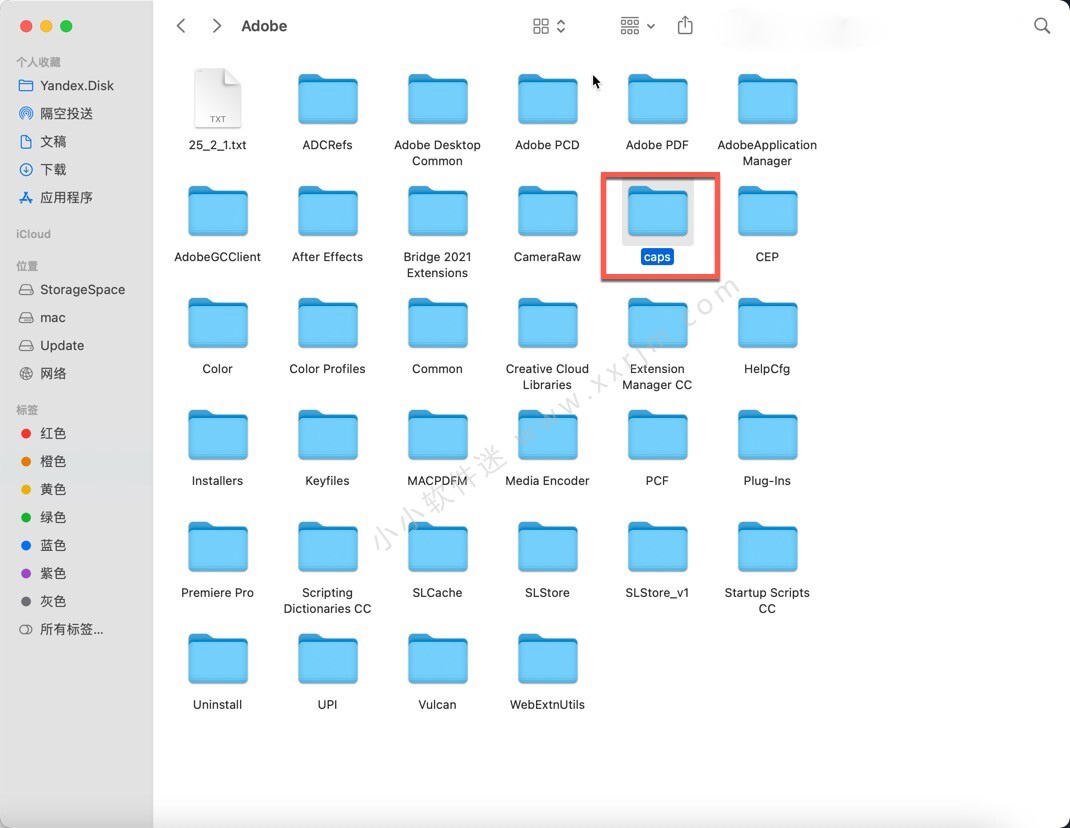This screenshot has width=1070, height=828.
Task: Select Creative Cloud Libraries folder
Action: pyautogui.click(x=547, y=323)
